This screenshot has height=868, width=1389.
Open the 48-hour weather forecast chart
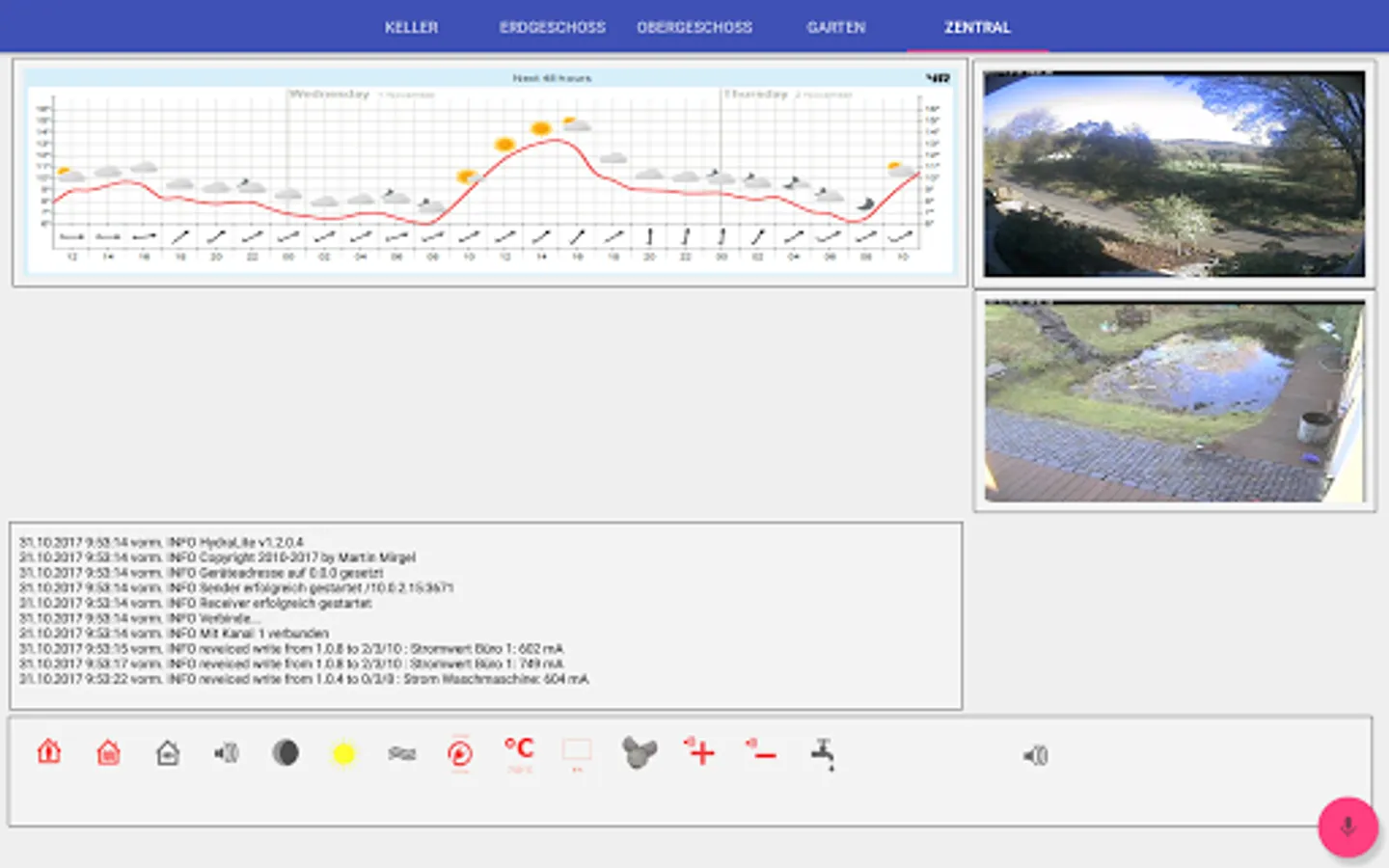pyautogui.click(x=490, y=173)
